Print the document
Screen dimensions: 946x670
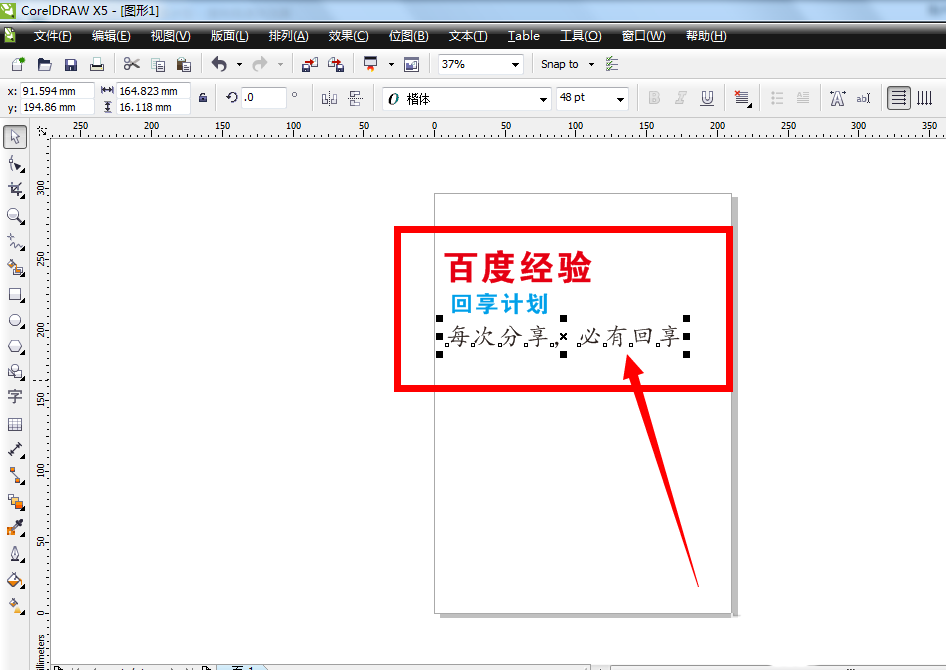pos(97,64)
